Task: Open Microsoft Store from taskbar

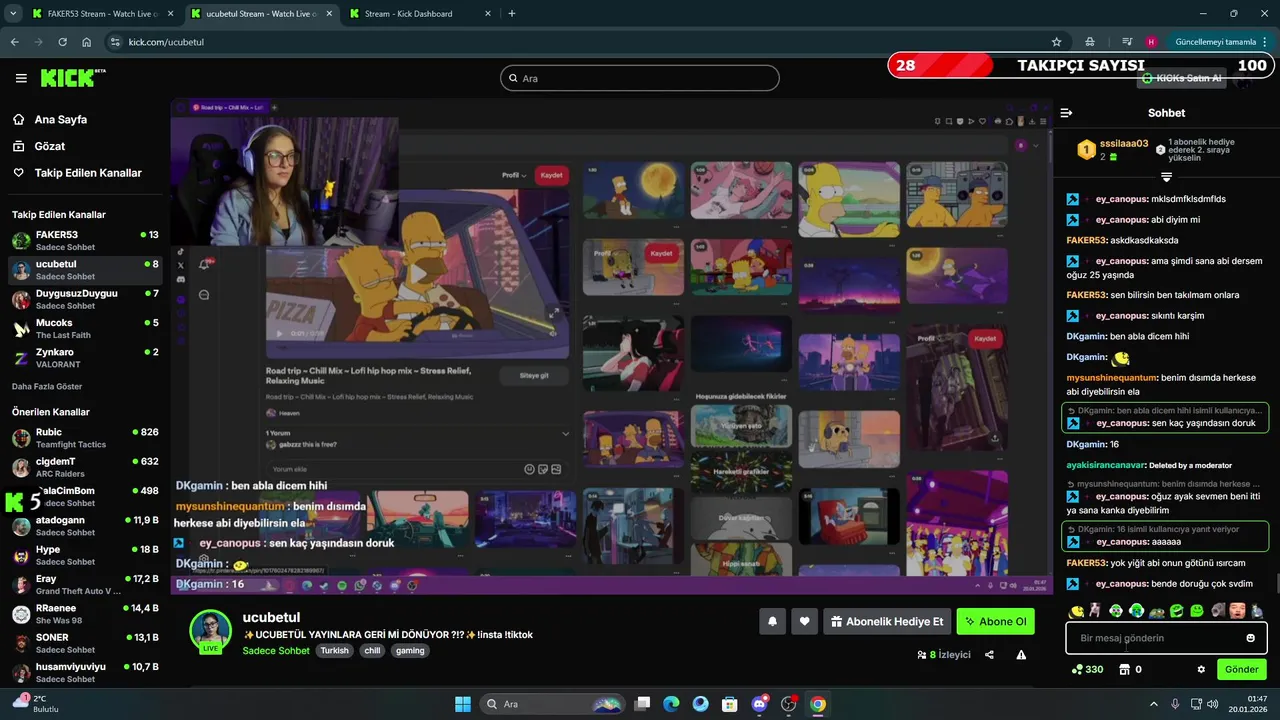Action: (x=730, y=704)
